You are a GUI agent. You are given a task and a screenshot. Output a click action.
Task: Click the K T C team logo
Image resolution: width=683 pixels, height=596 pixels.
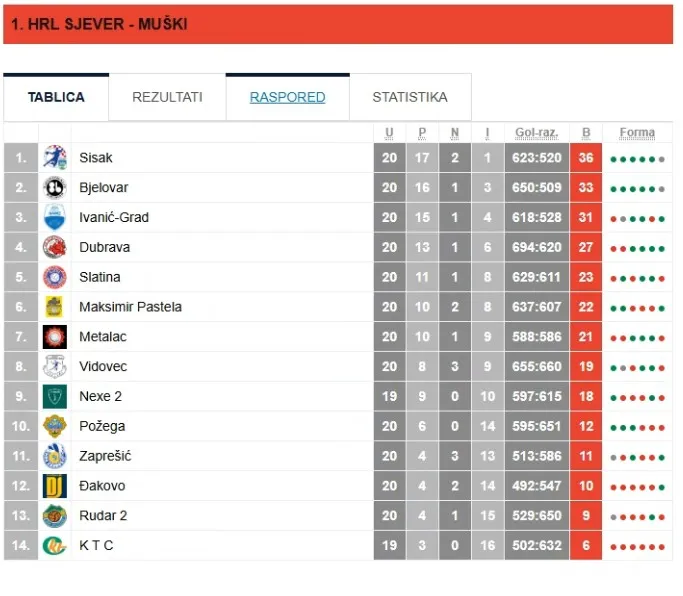(x=54, y=546)
